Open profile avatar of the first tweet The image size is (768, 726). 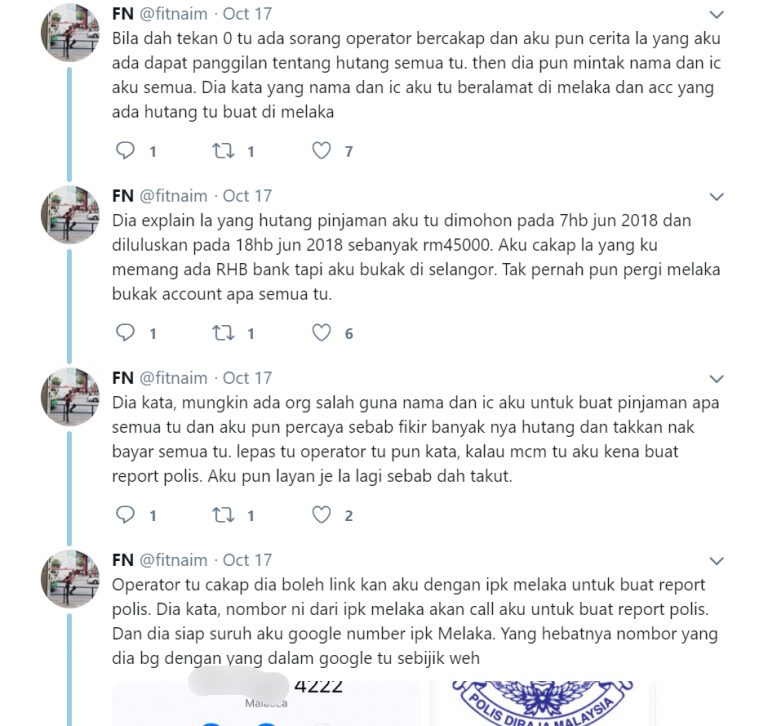coord(70,32)
